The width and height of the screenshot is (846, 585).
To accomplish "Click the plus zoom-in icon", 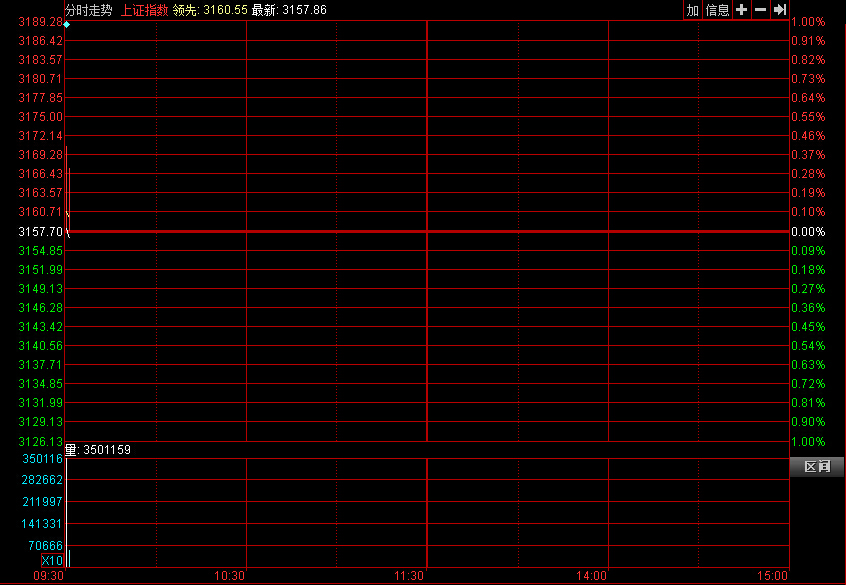I will tap(741, 10).
